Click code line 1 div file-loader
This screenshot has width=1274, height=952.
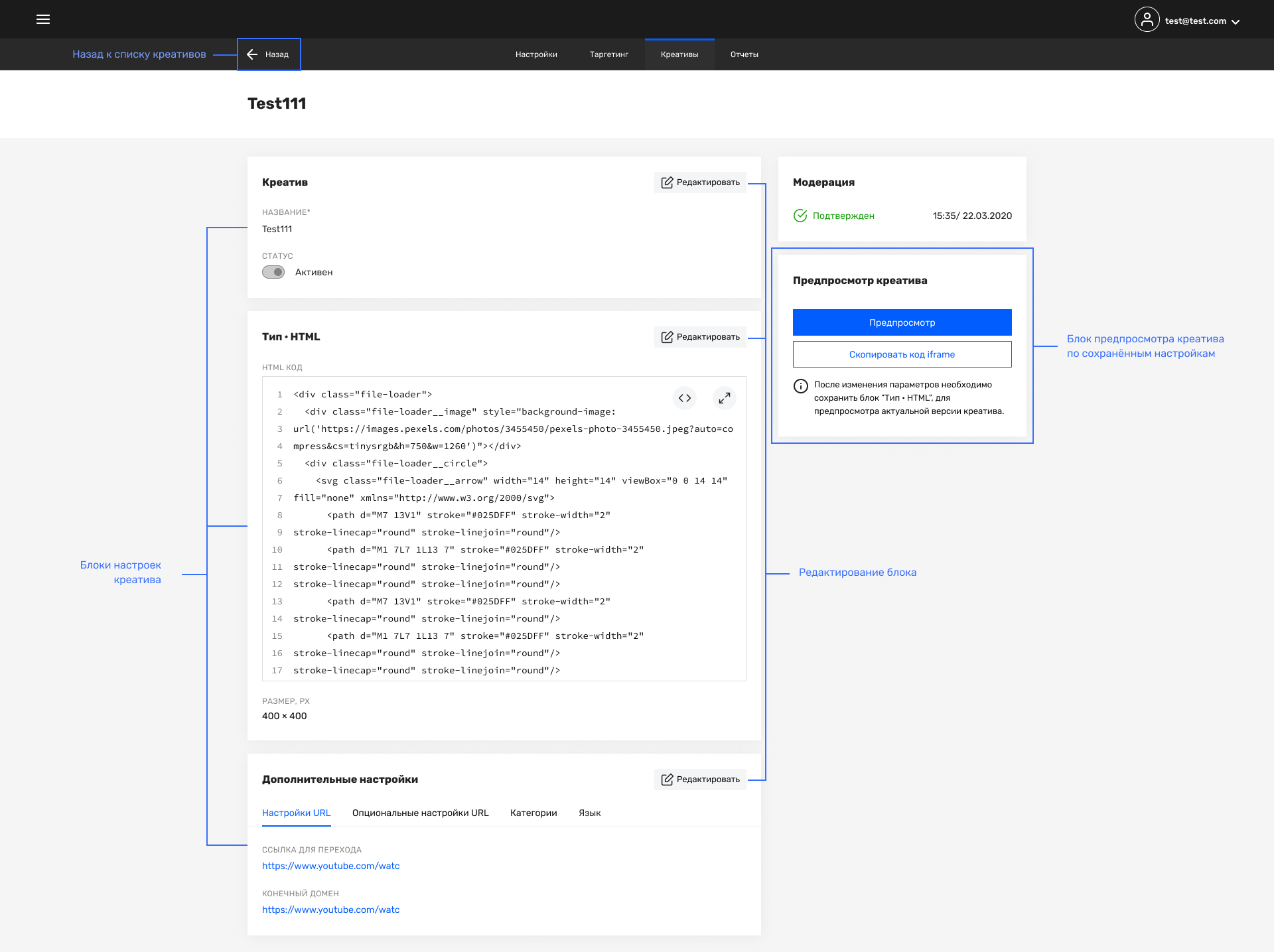pyautogui.click(x=363, y=394)
